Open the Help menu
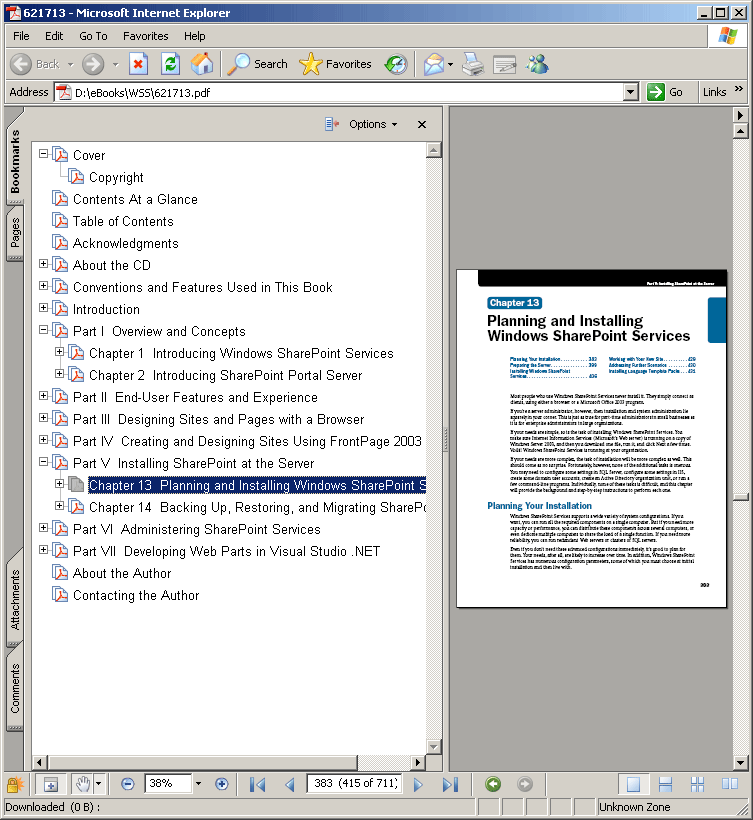Screen dimensions: 753x820 point(195,36)
